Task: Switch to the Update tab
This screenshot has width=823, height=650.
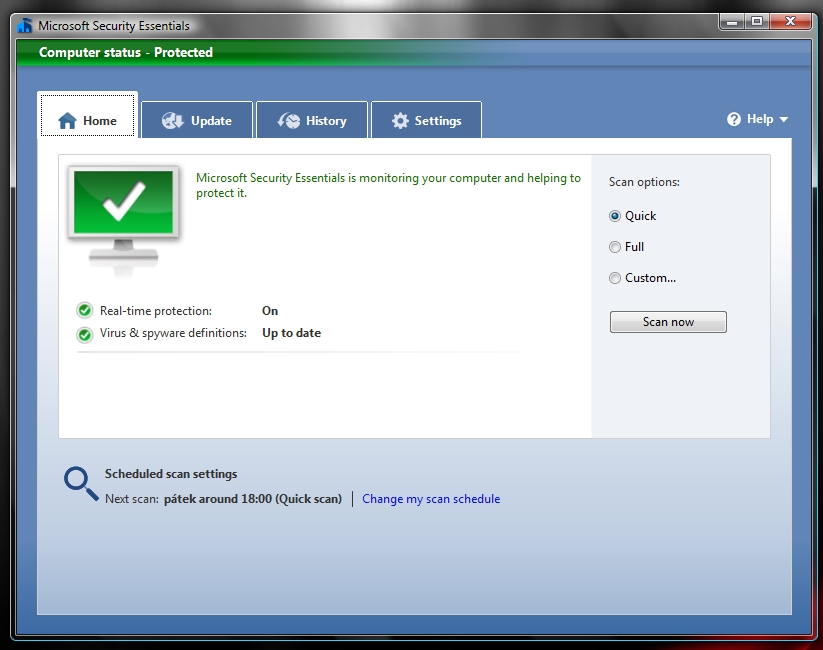Action: tap(197, 120)
